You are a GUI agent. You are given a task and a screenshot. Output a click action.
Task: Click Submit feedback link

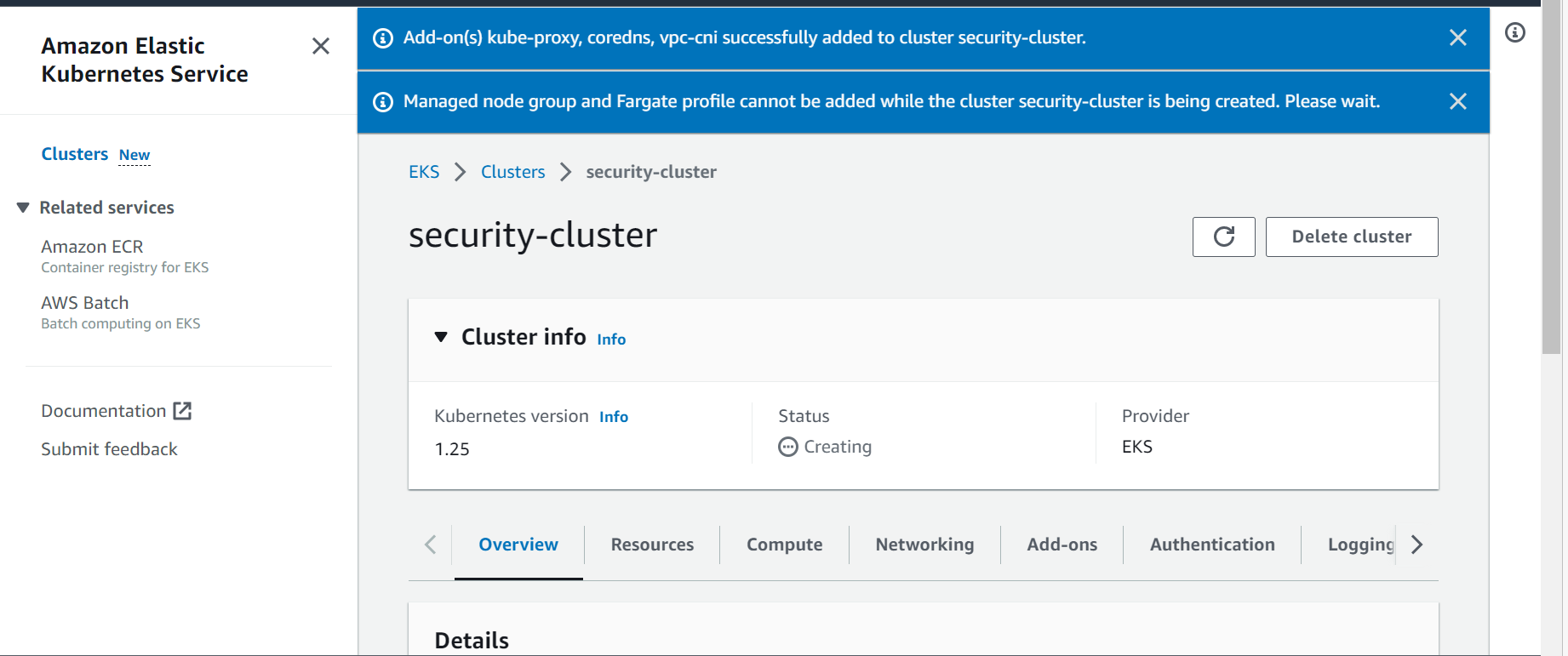coord(109,449)
